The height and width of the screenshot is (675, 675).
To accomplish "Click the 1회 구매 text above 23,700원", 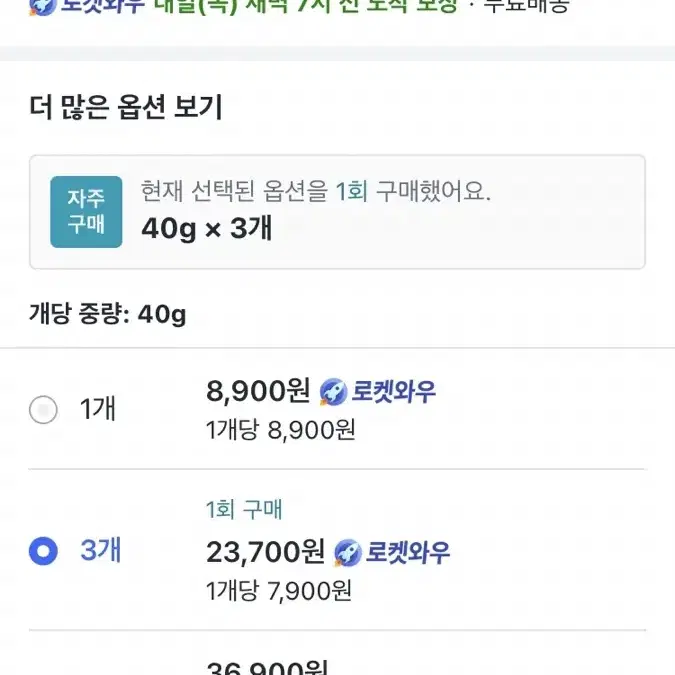I will click(x=244, y=509).
